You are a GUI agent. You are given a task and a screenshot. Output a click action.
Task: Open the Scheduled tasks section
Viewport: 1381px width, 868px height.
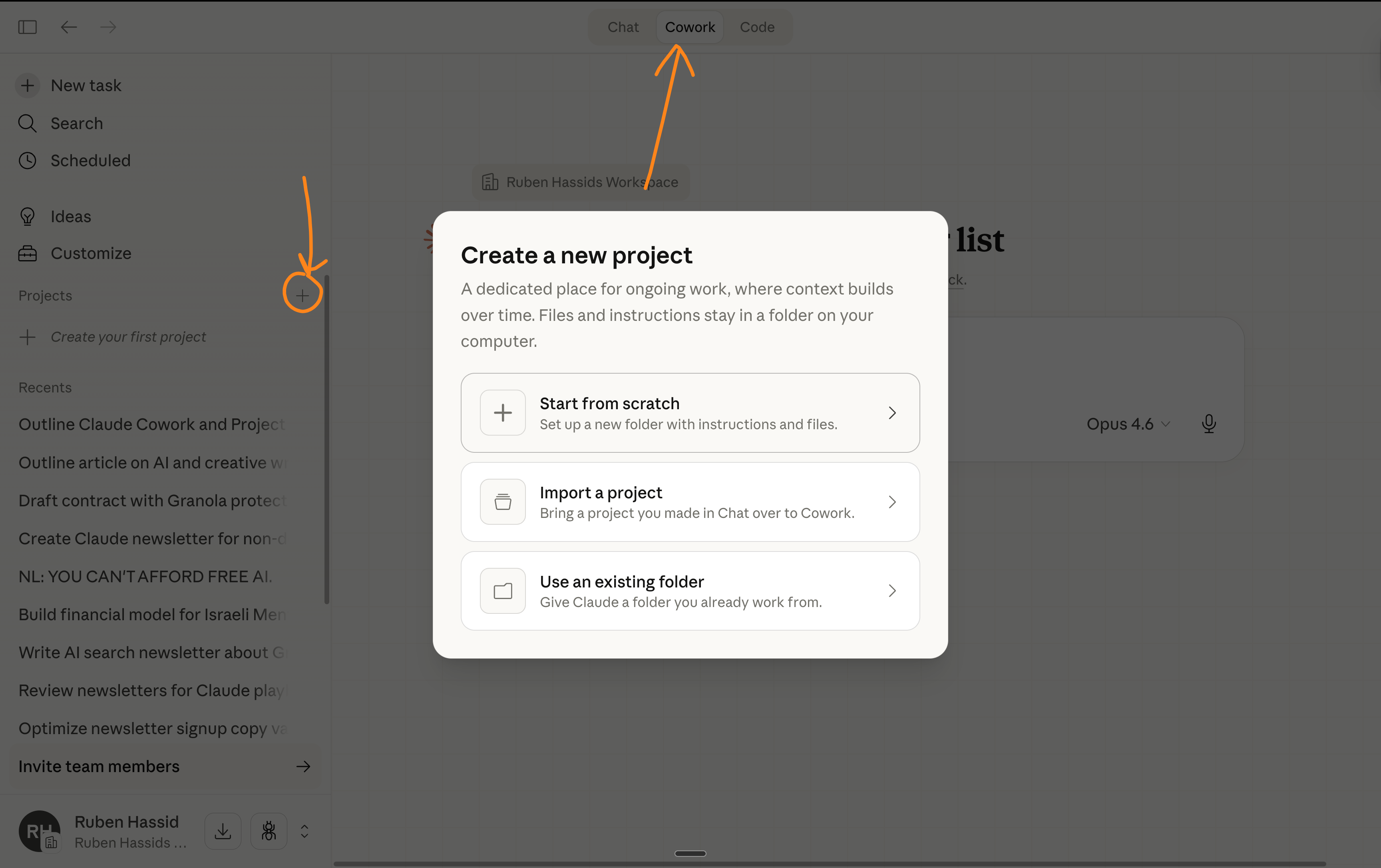pos(90,161)
